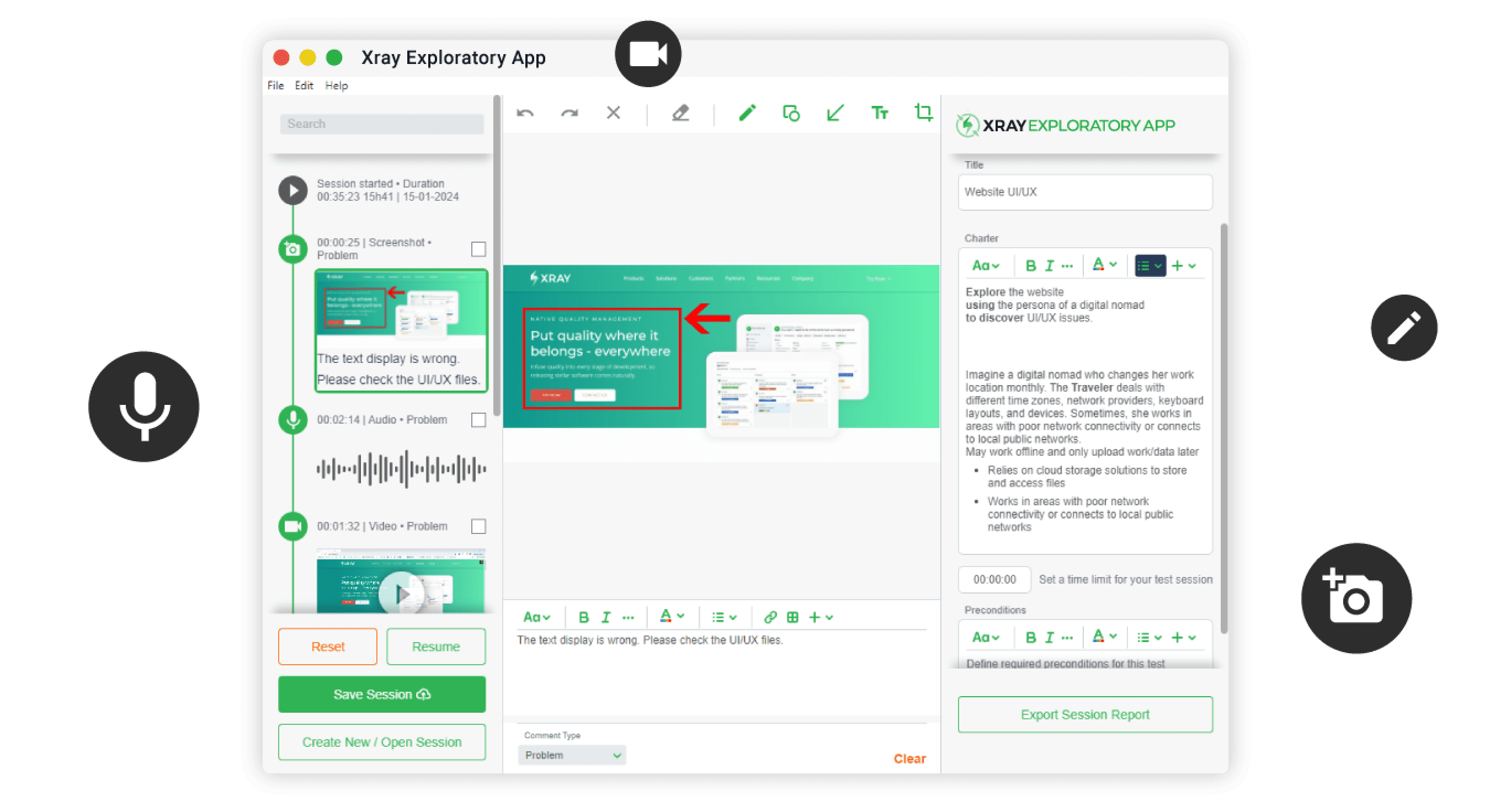Screen dimensions: 1490x812
Task: Click the session timeline vertical scrollbar
Action: pyautogui.click(x=496, y=254)
